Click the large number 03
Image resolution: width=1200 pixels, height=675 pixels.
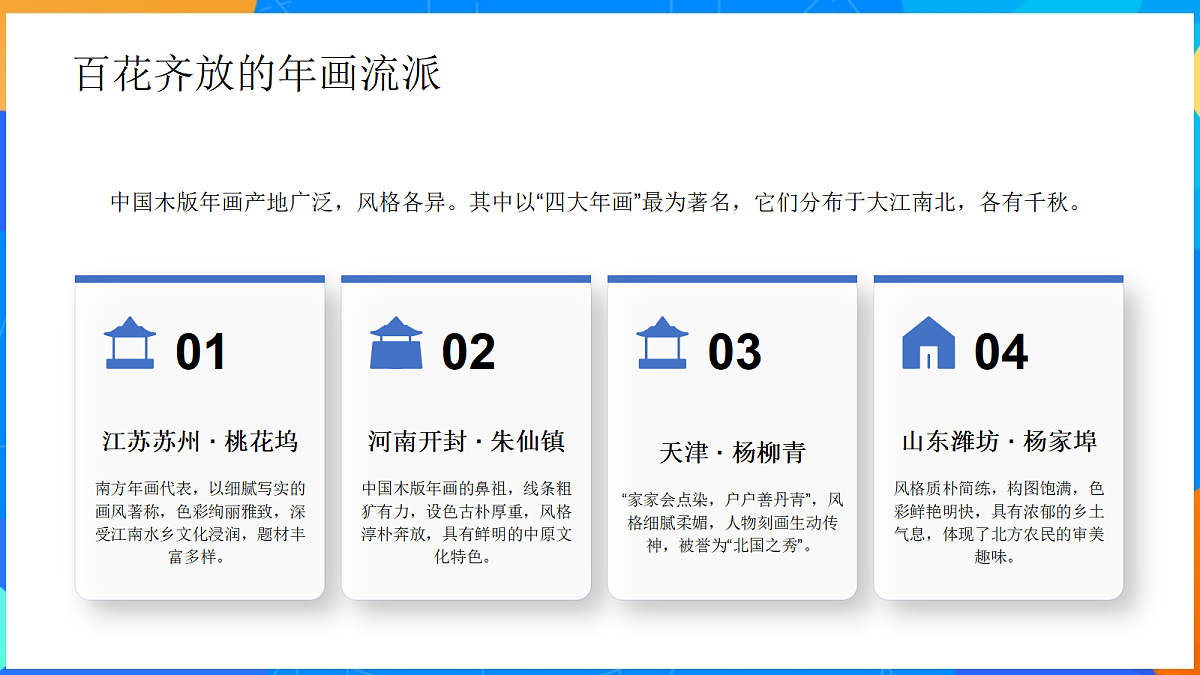pyautogui.click(x=735, y=352)
